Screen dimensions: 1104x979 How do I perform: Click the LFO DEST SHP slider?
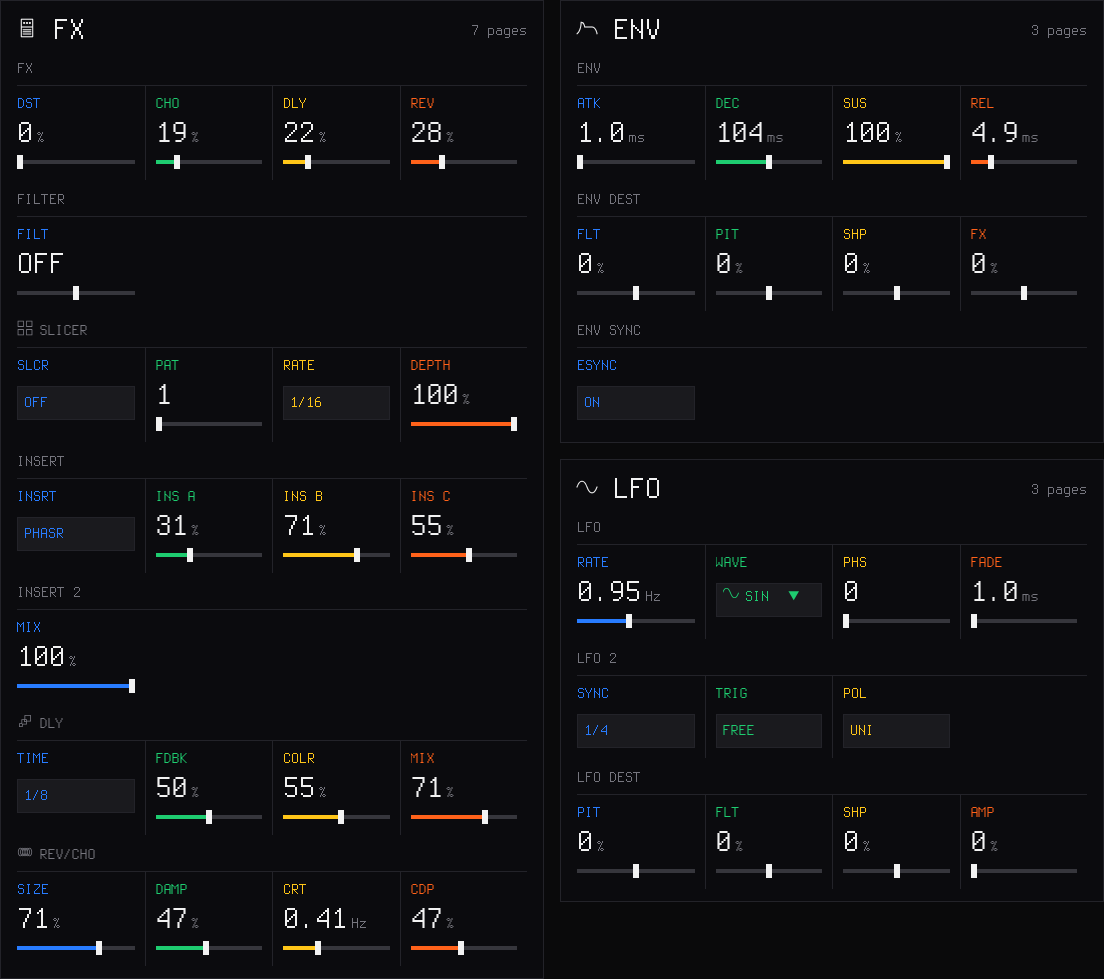click(x=896, y=871)
